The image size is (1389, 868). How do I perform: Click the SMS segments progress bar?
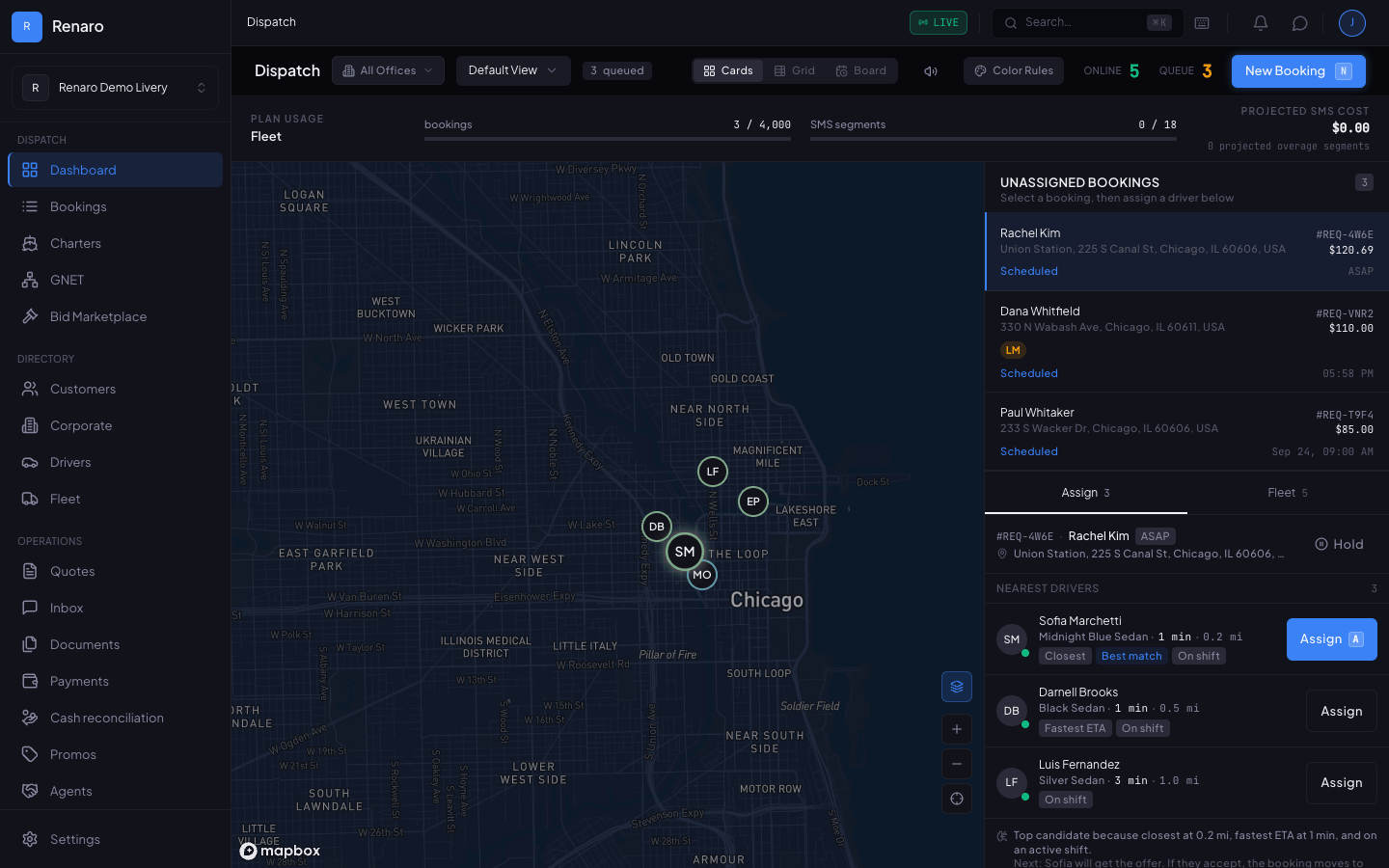point(994,139)
